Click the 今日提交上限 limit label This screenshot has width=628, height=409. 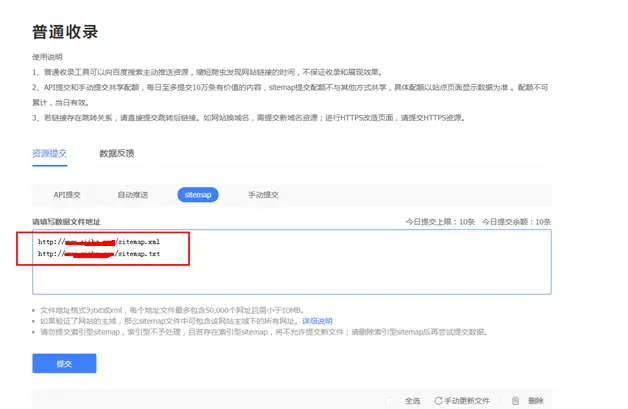point(440,222)
